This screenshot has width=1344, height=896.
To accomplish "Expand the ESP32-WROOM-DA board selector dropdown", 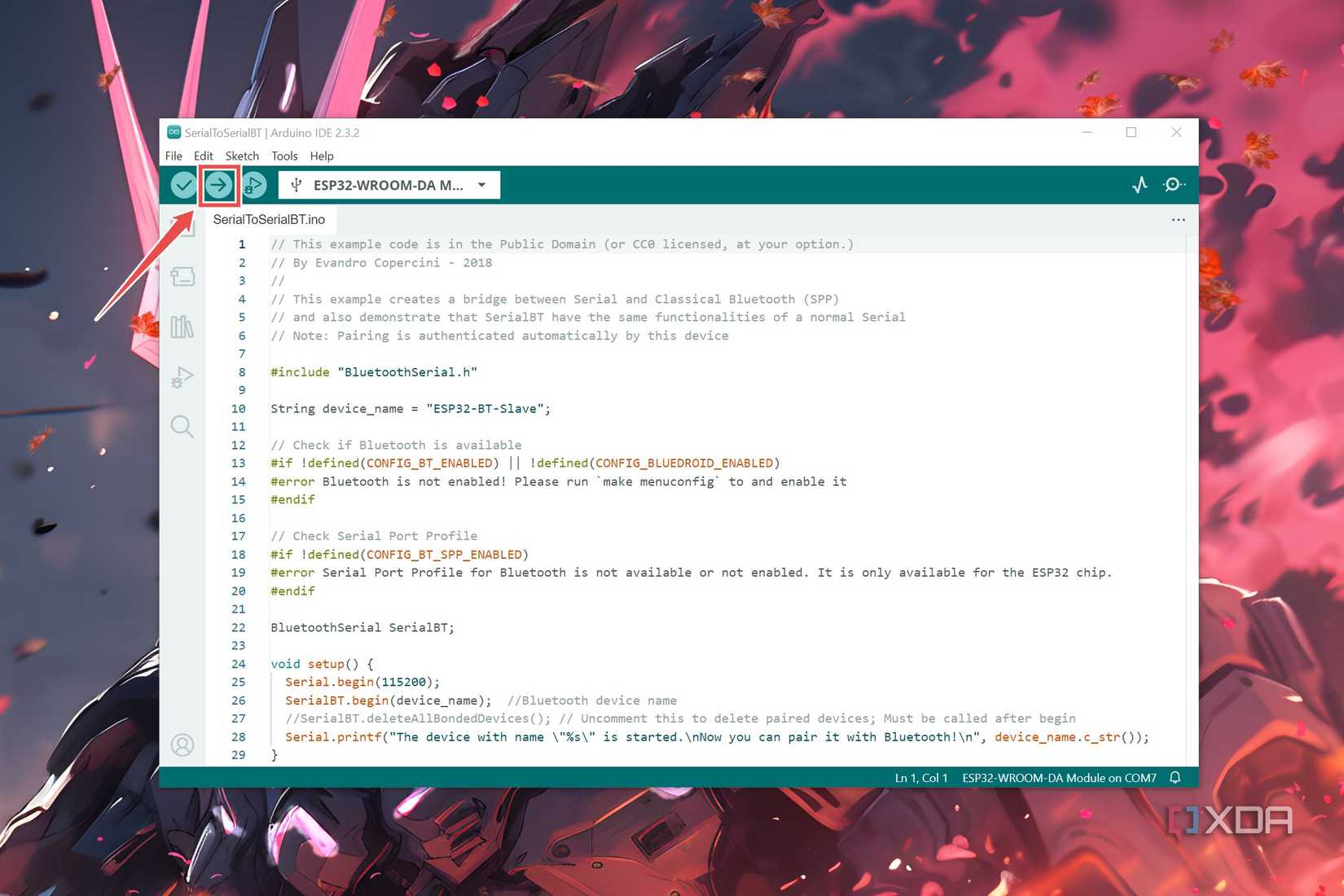I will point(389,185).
